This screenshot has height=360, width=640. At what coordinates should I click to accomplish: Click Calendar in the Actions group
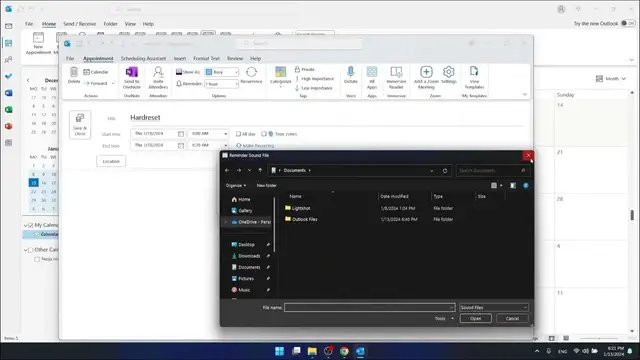coord(96,72)
